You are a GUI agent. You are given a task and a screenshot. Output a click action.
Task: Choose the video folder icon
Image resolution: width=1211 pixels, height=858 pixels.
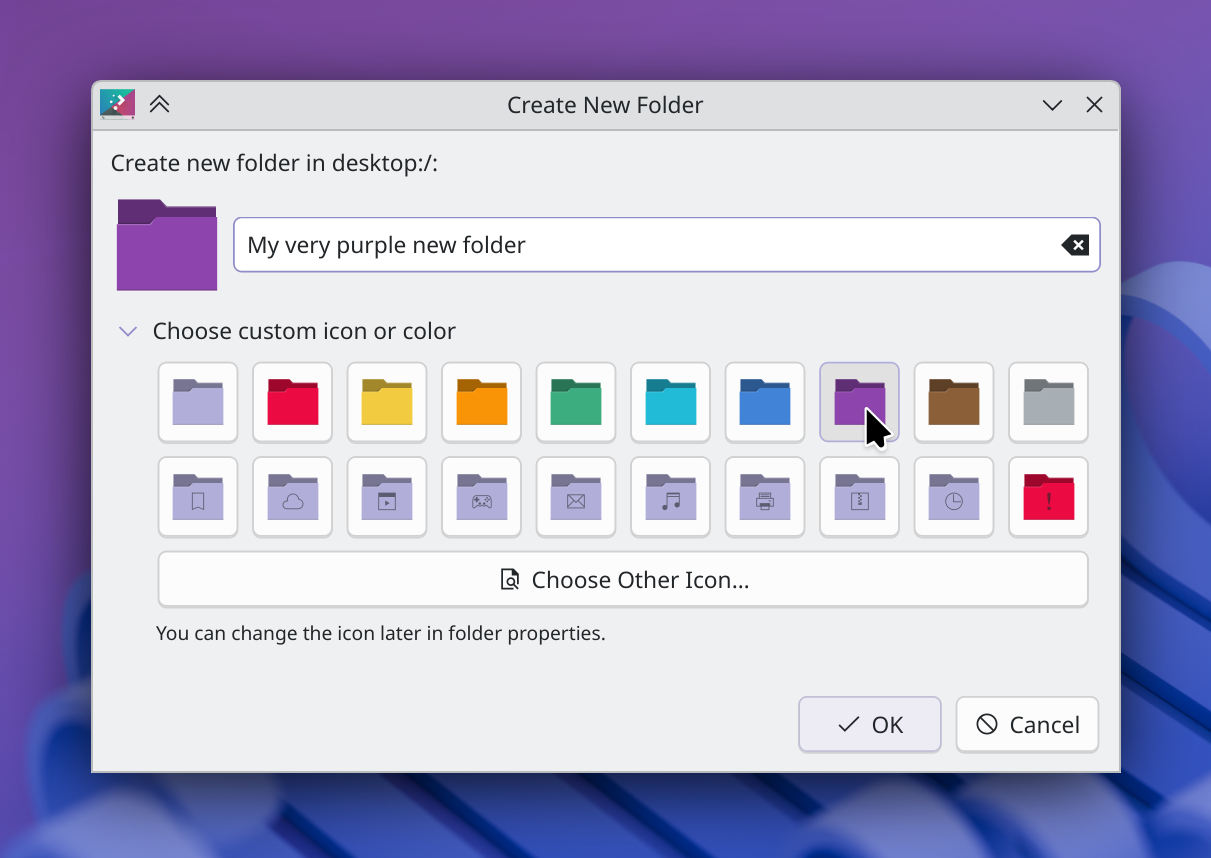click(x=387, y=497)
